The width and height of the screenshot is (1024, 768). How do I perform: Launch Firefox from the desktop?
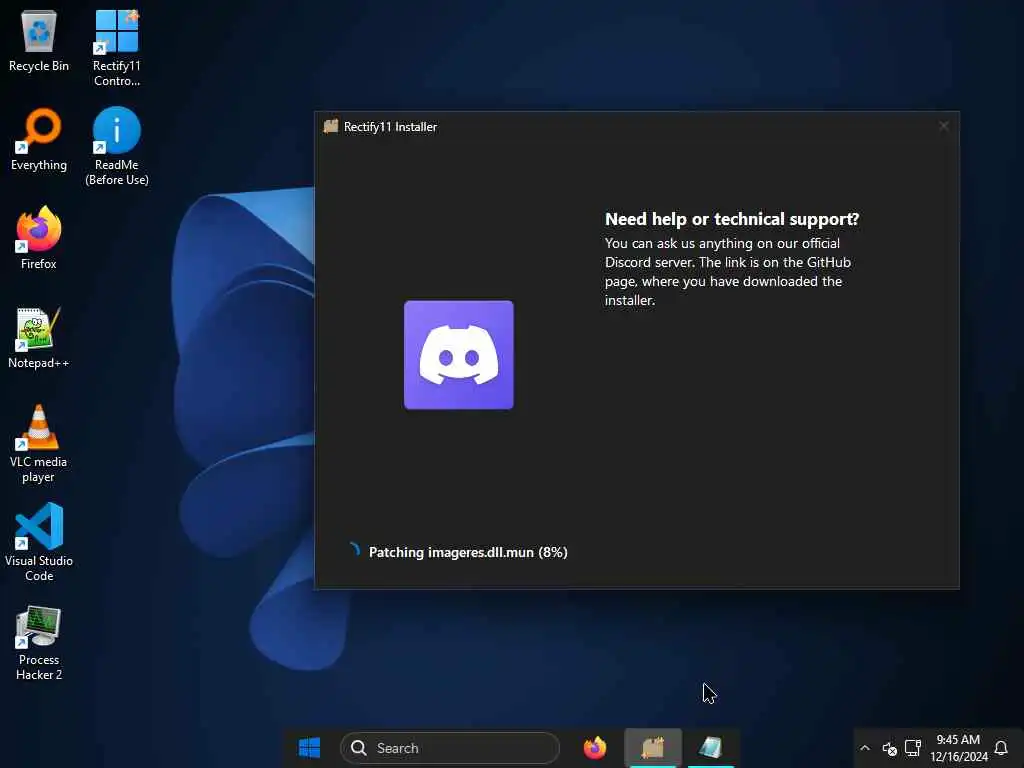(39, 238)
